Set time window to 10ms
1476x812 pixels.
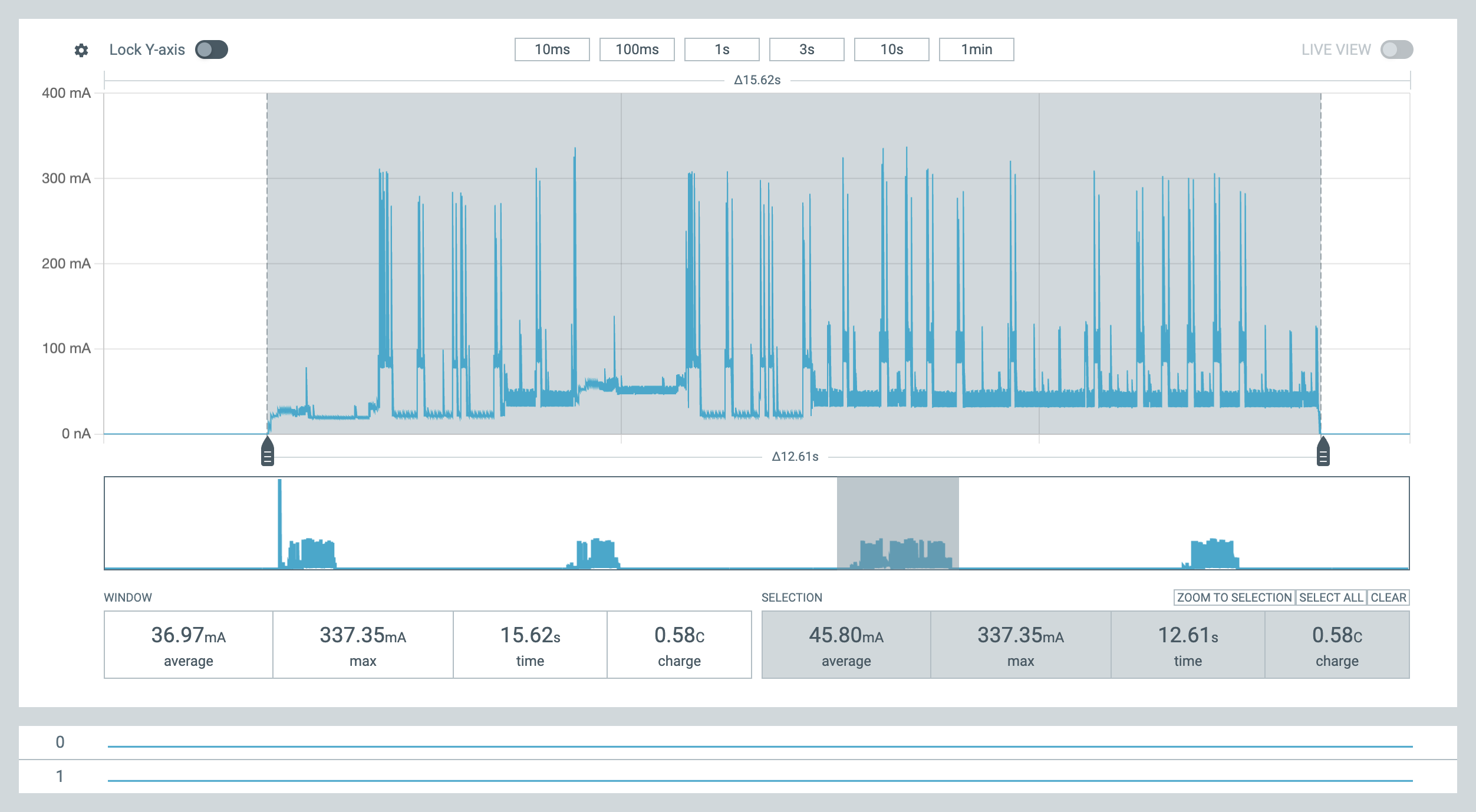click(552, 49)
